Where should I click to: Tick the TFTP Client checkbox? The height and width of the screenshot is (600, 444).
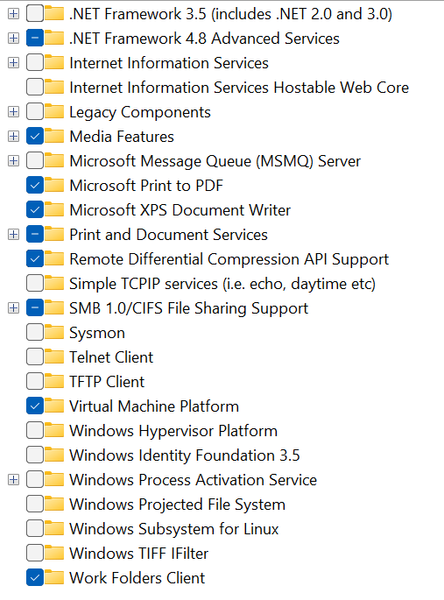[x=35, y=382]
